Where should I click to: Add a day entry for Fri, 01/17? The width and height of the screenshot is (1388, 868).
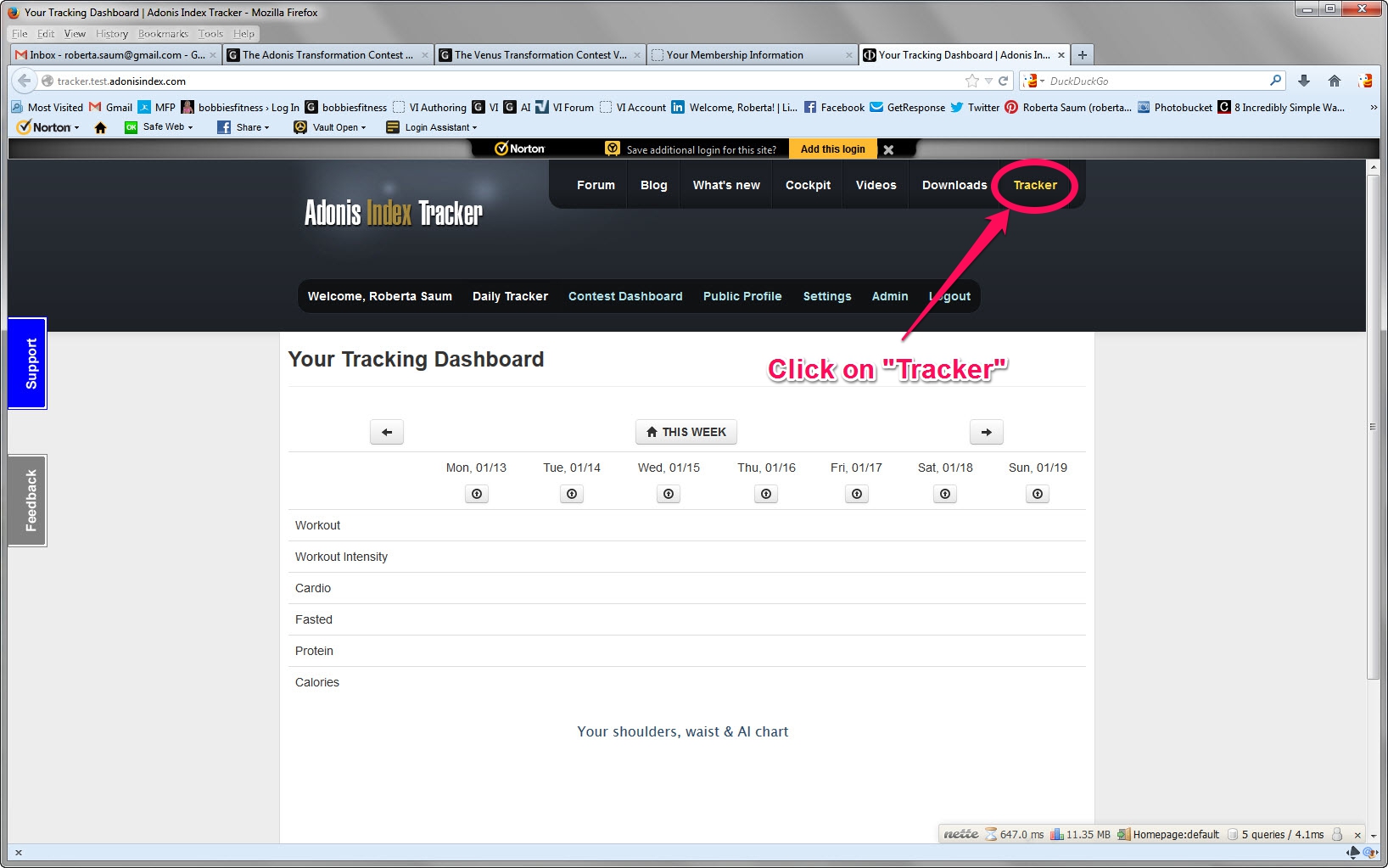(857, 494)
